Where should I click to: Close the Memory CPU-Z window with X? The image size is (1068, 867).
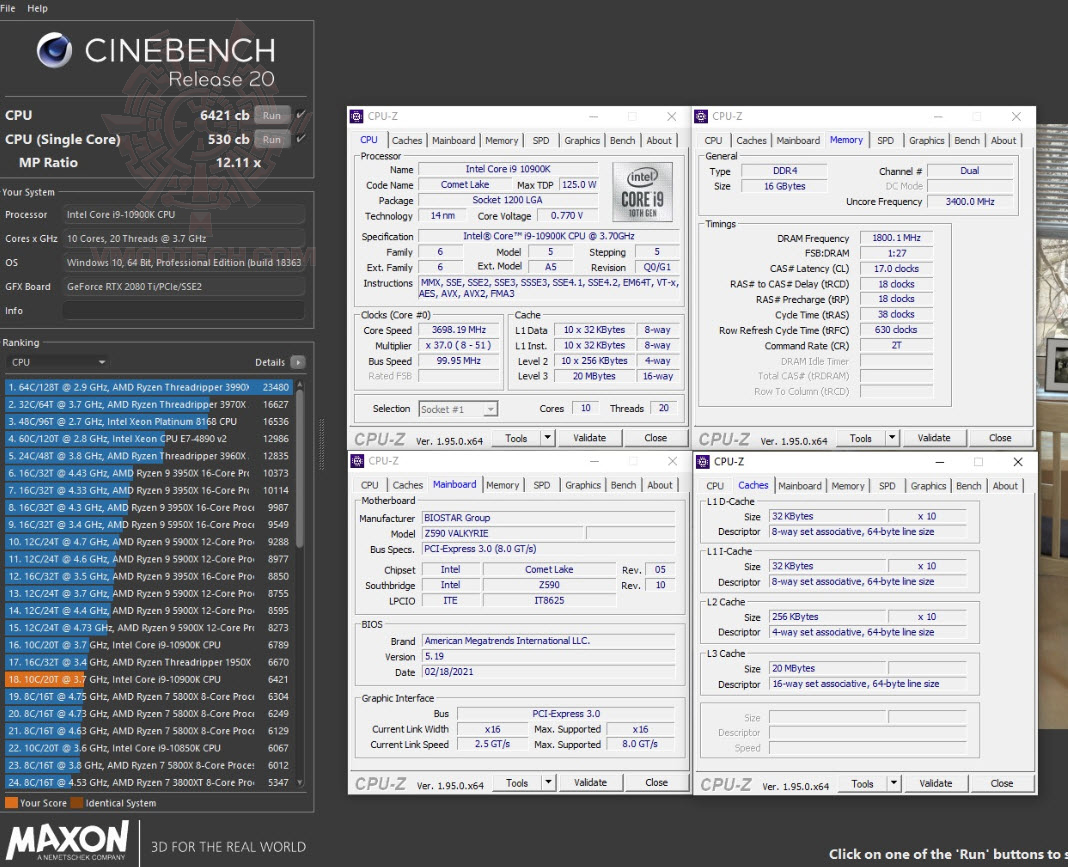click(1016, 116)
